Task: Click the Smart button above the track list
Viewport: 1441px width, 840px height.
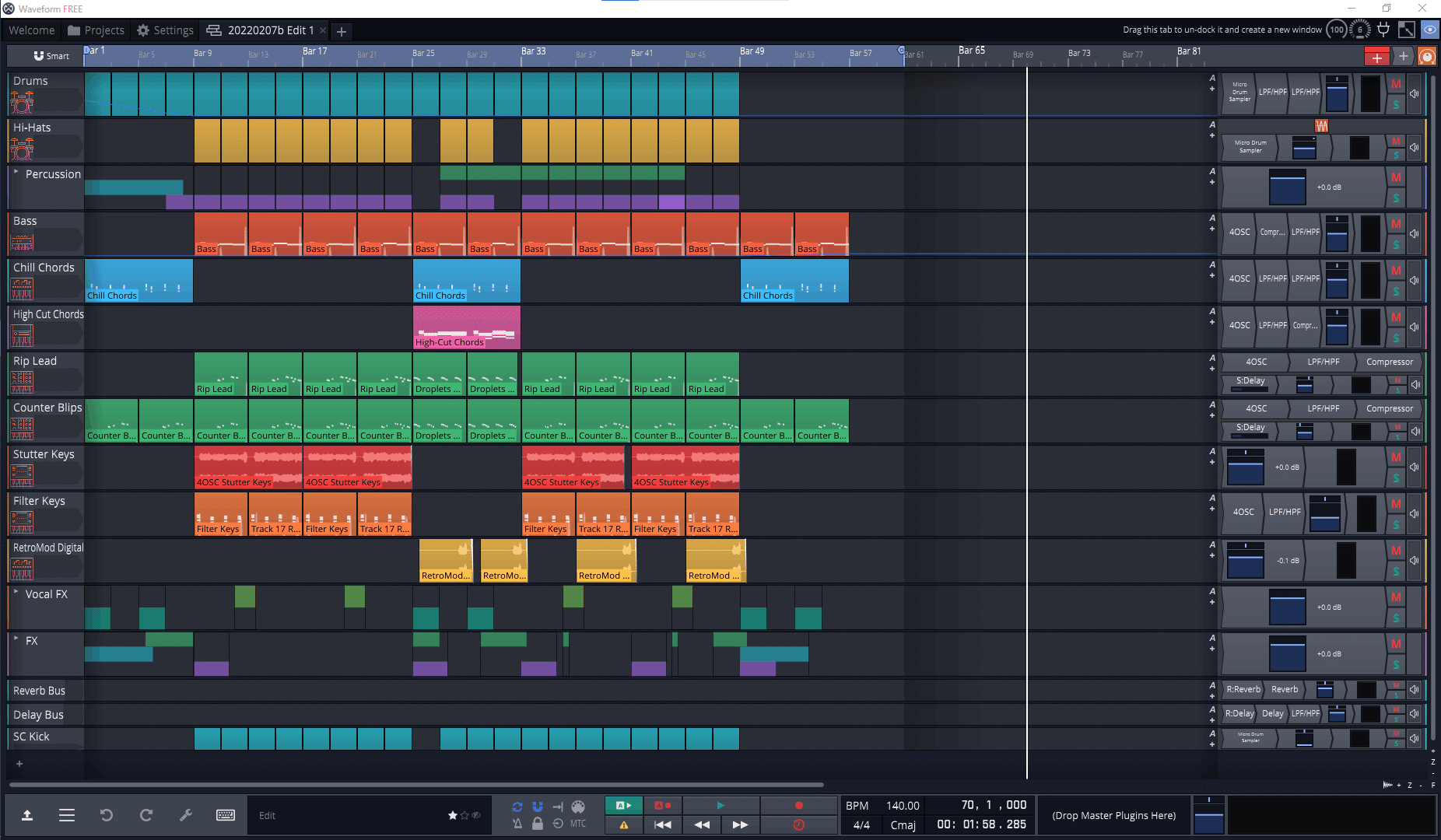Action: (x=51, y=55)
